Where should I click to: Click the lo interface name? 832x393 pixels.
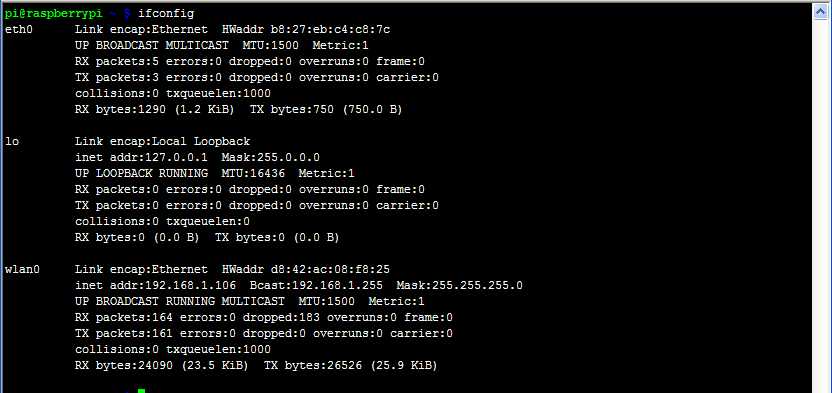(x=12, y=142)
